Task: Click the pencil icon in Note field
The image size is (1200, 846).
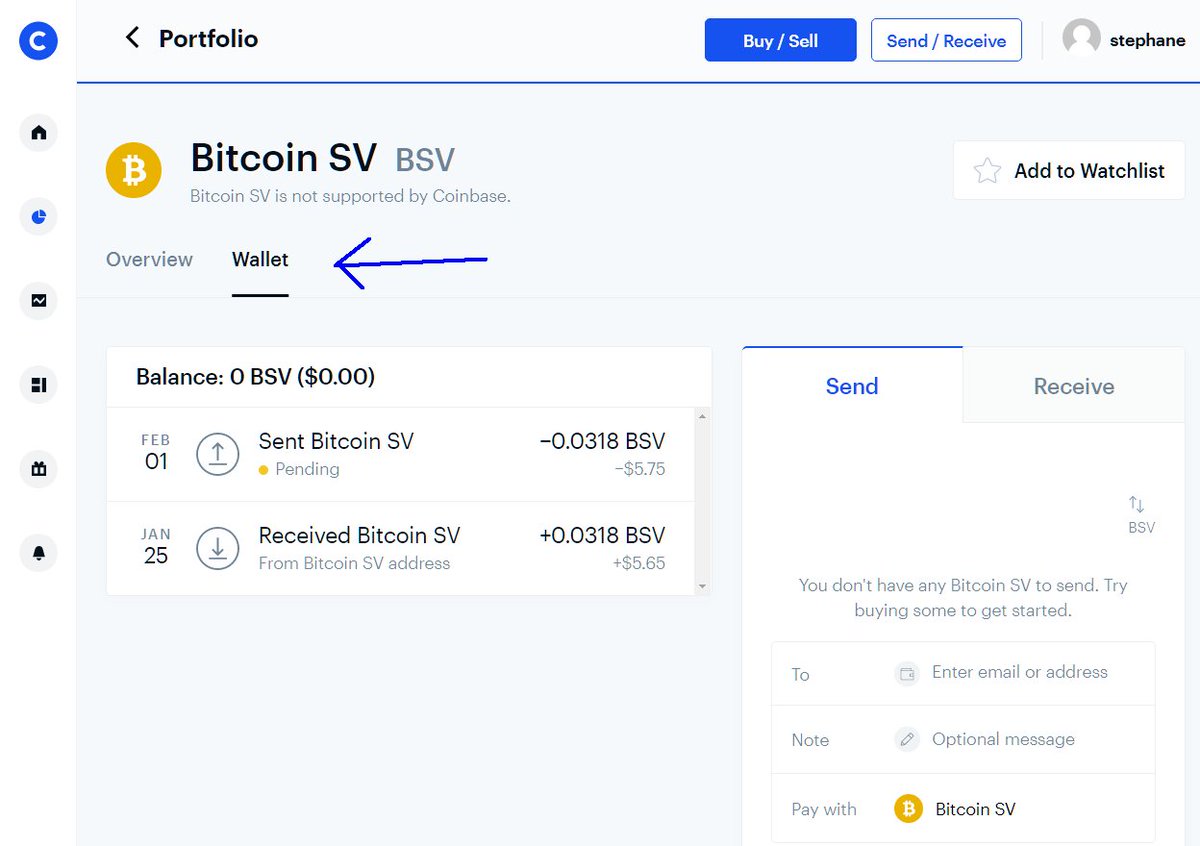Action: 907,740
